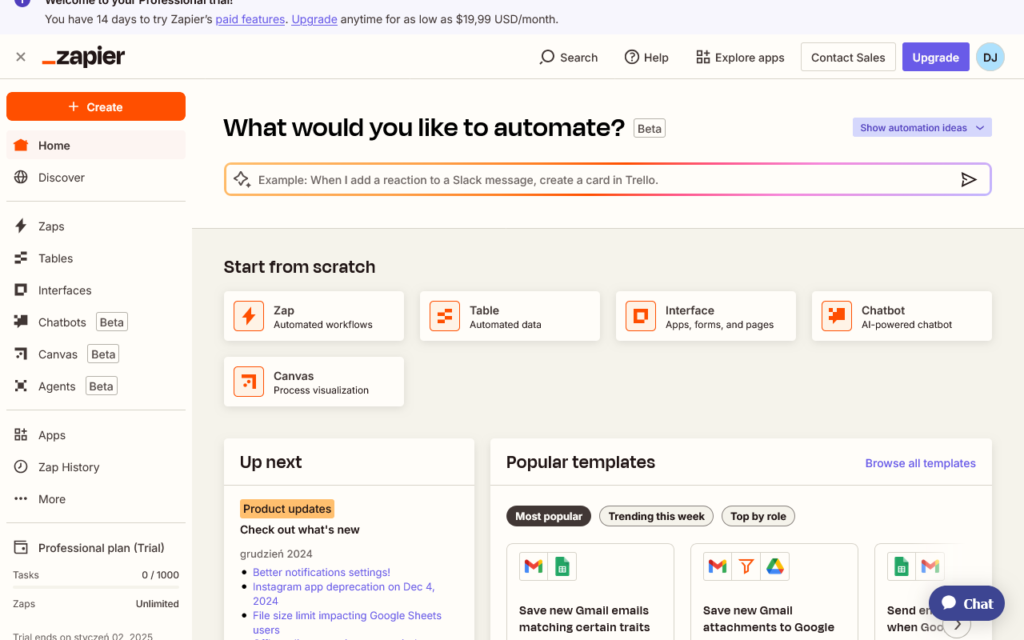The height and width of the screenshot is (640, 1024).
Task: Create a new Canvas from scratch
Action: 313,382
